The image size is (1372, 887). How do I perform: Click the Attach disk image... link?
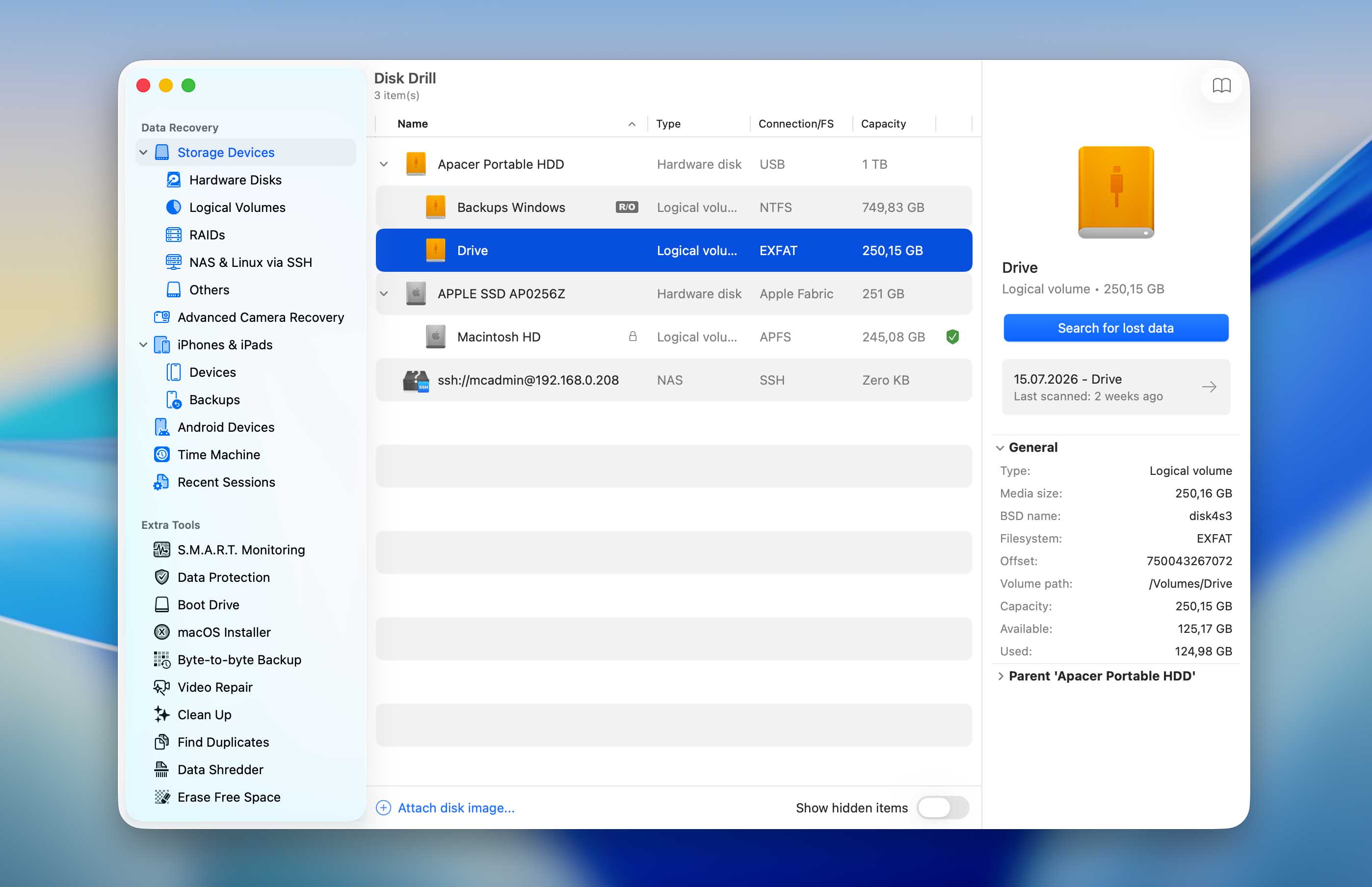pos(456,808)
